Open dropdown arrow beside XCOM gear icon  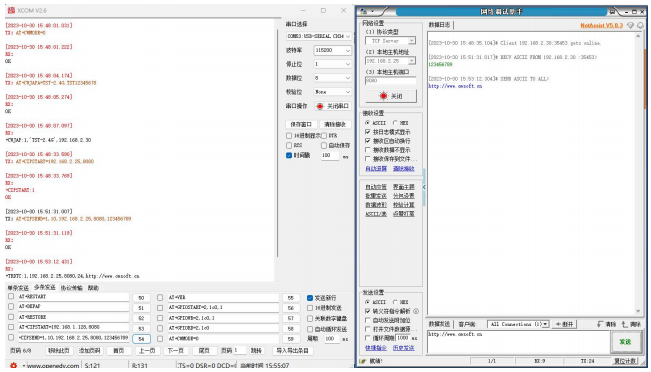[23, 366]
